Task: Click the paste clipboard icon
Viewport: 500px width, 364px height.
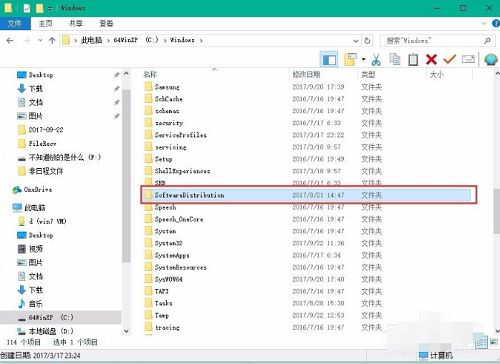Action: coord(413,60)
